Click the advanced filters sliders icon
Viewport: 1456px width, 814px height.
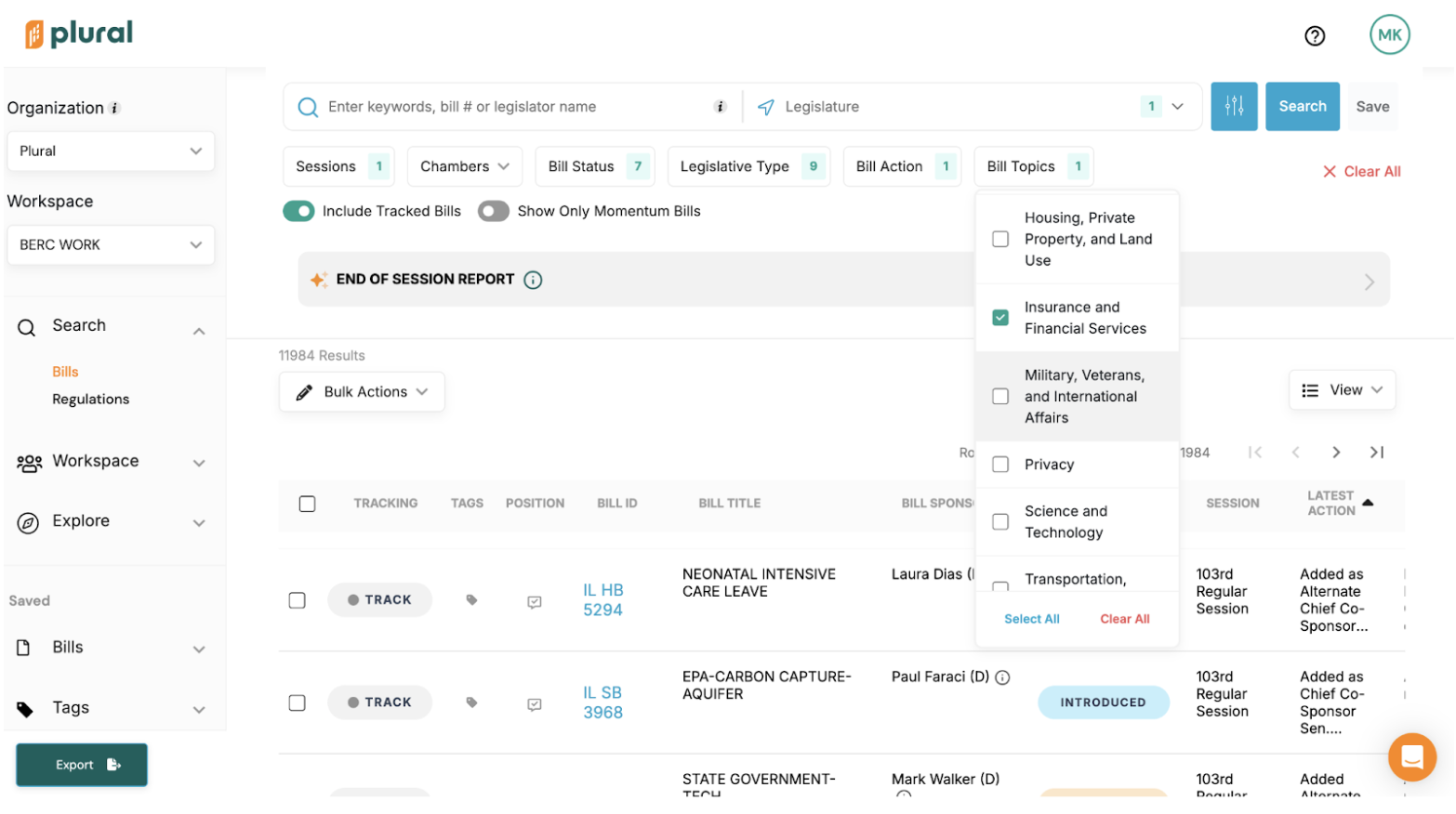1233,107
